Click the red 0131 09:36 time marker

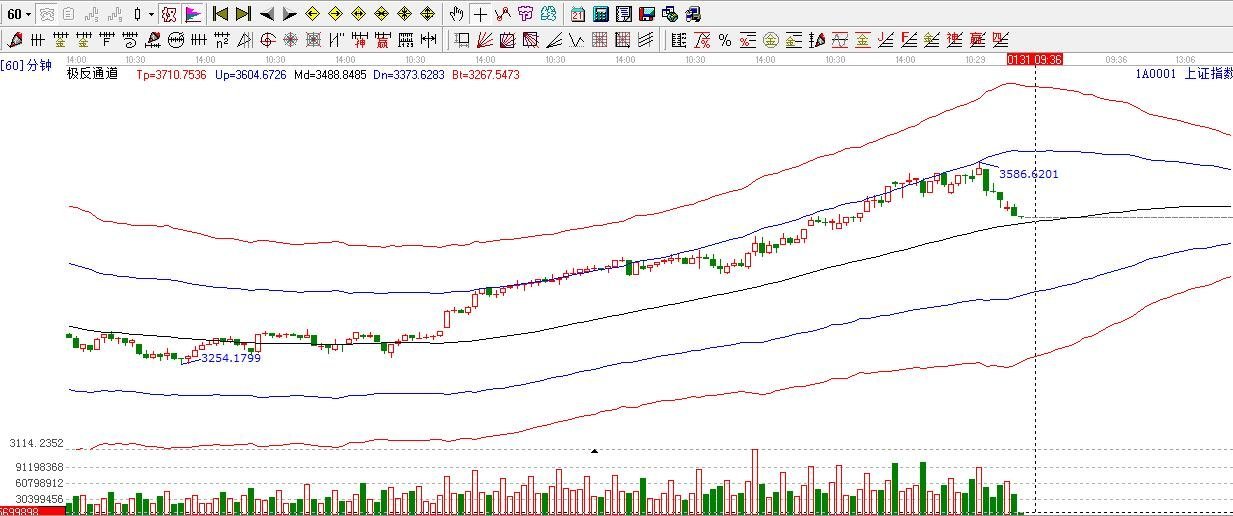(x=1034, y=59)
